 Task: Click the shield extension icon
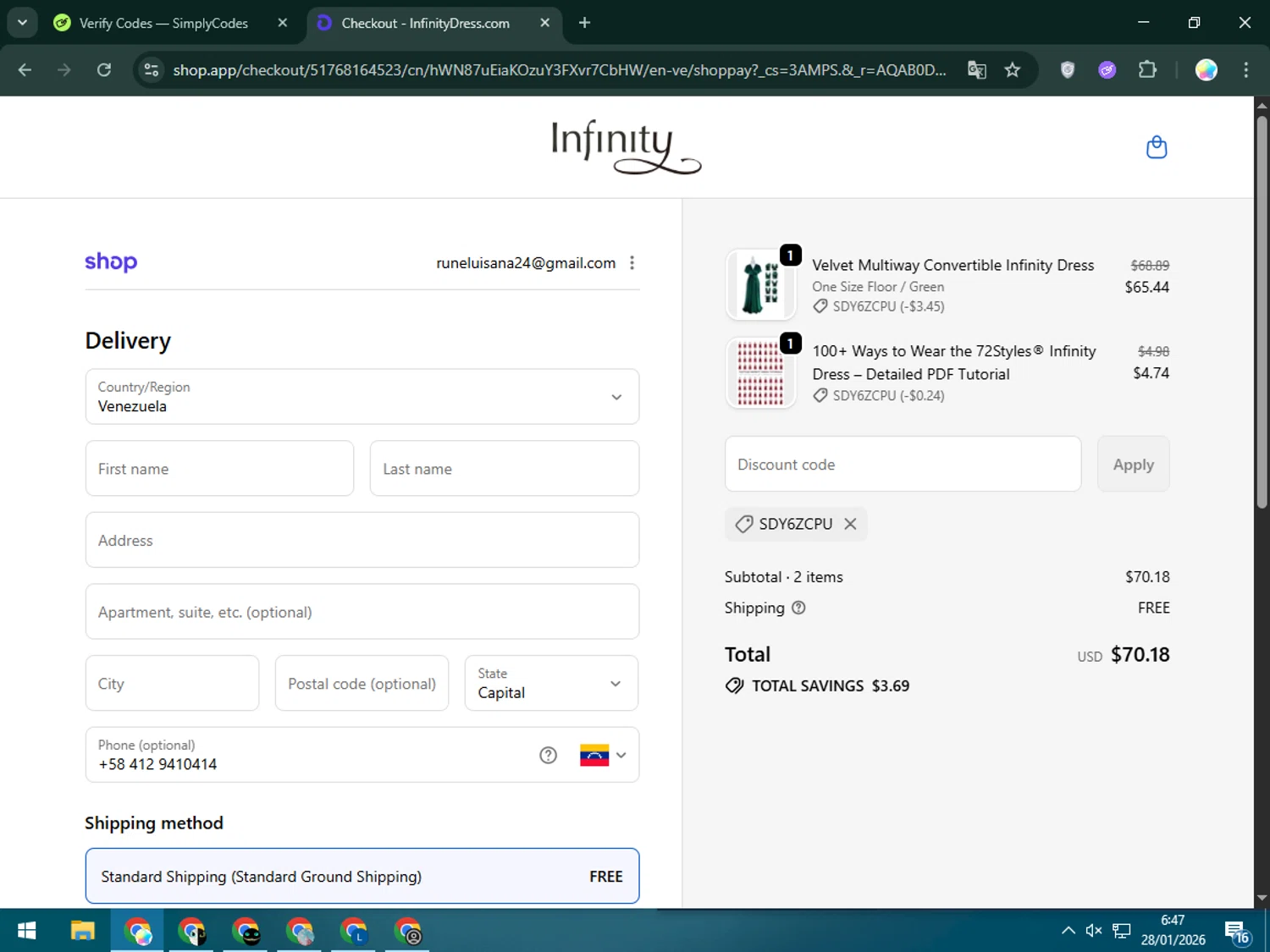coord(1068,70)
